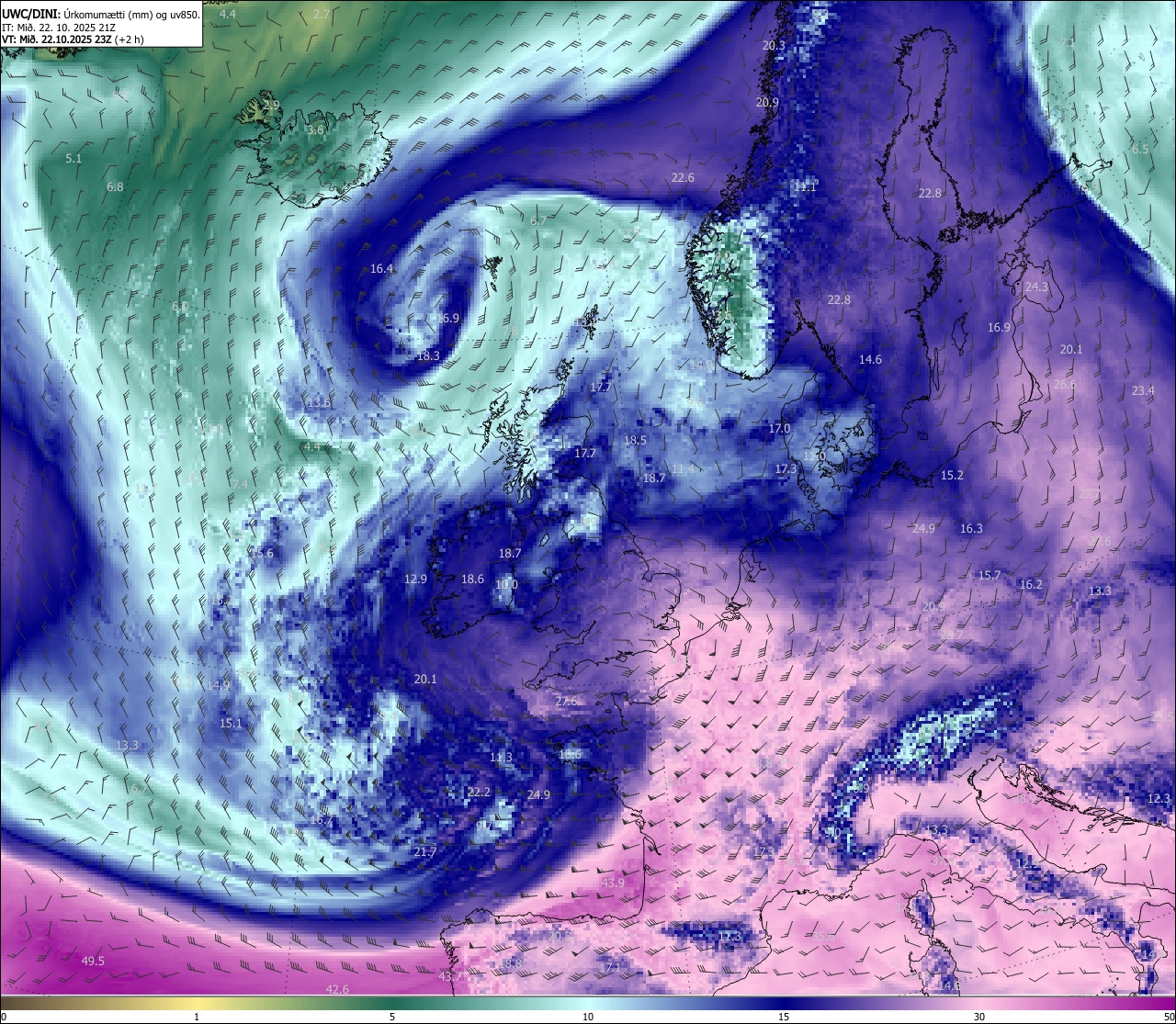
Task: Click the 30 tick on the colorbar
Action: 979,1017
